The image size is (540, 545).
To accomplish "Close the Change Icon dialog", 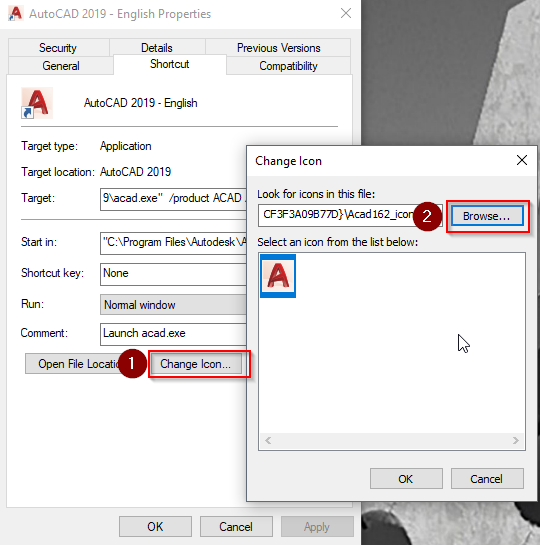I will [x=522, y=160].
